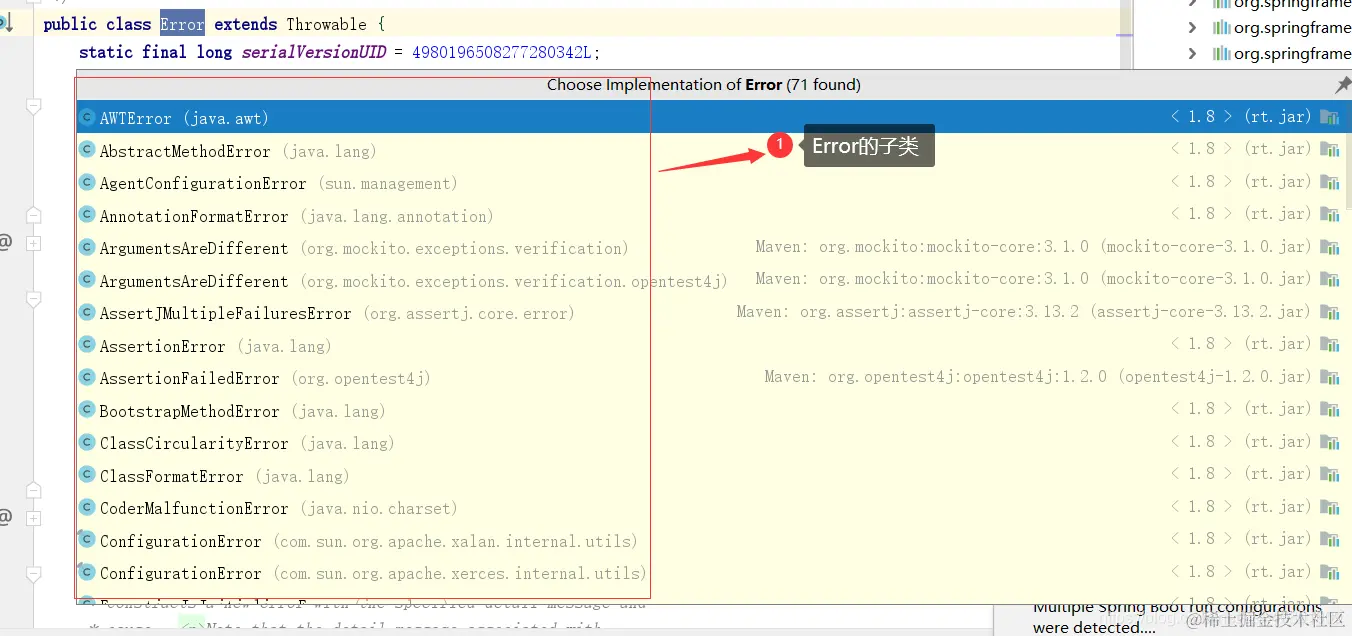
Task: Click the library icon on CoderMalfunctionError row
Action: pos(1329,507)
